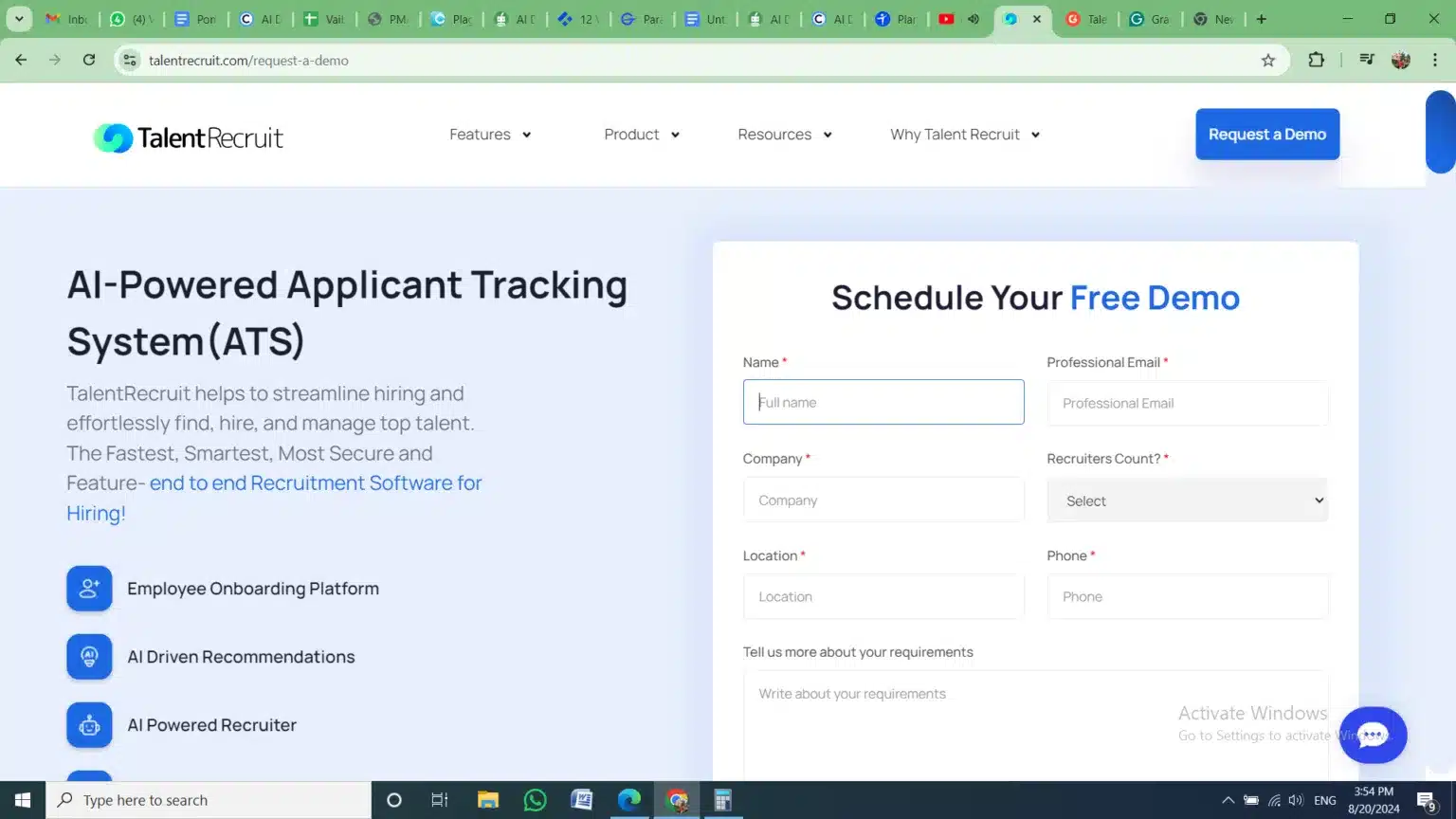Click the AI Driven Recommendations icon
This screenshot has height=819, width=1456.
[89, 657]
